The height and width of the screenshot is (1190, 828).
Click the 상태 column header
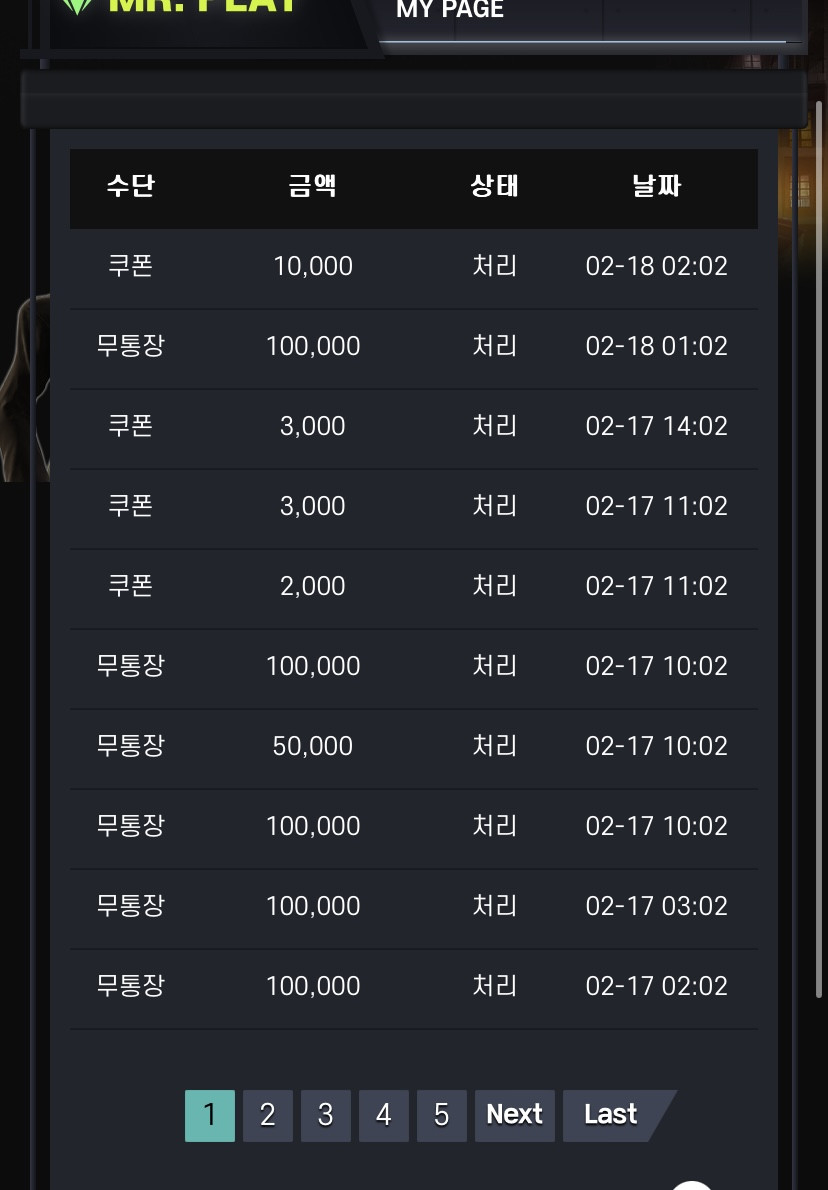494,185
